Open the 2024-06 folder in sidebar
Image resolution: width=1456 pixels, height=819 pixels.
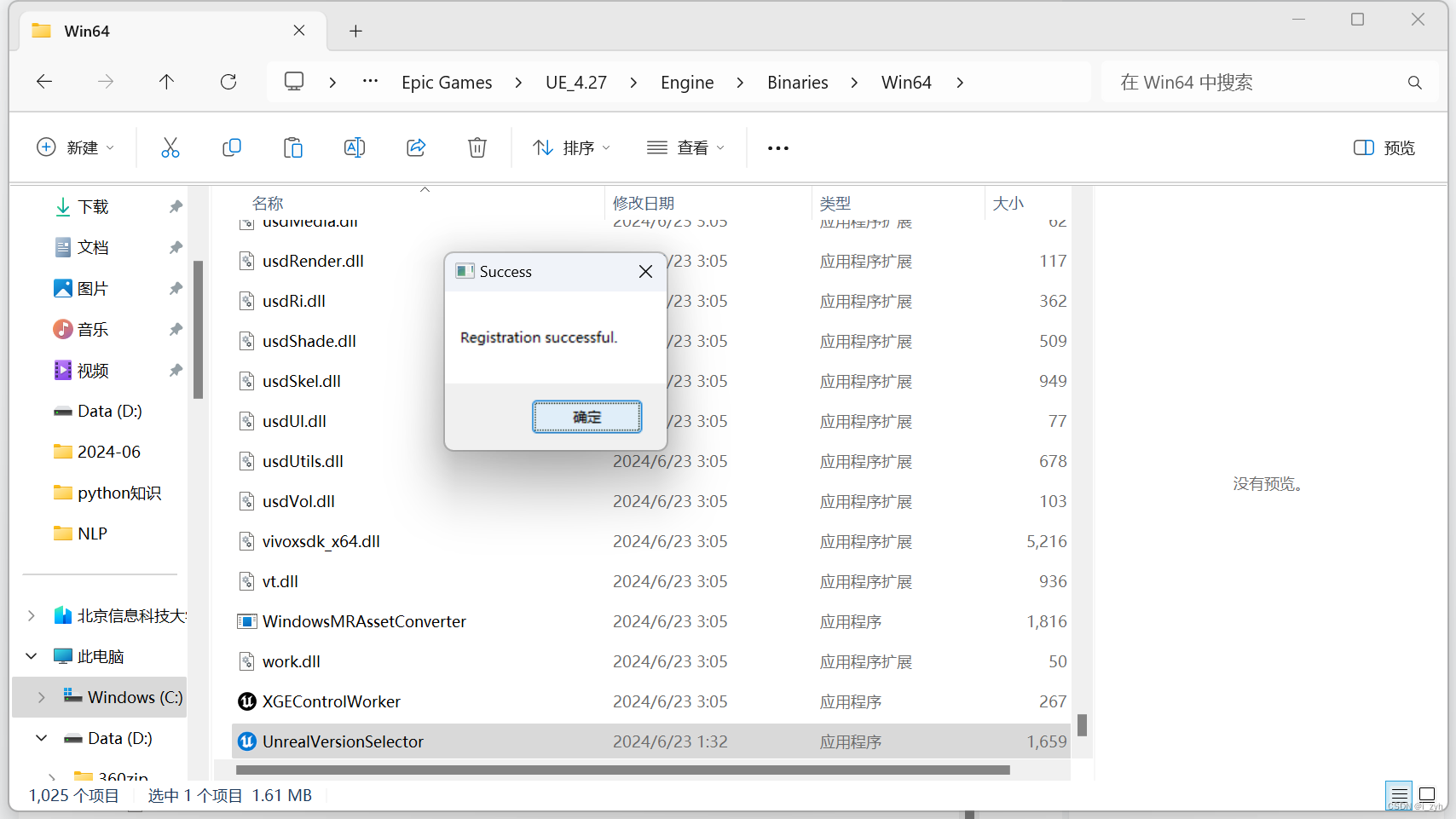click(x=97, y=452)
